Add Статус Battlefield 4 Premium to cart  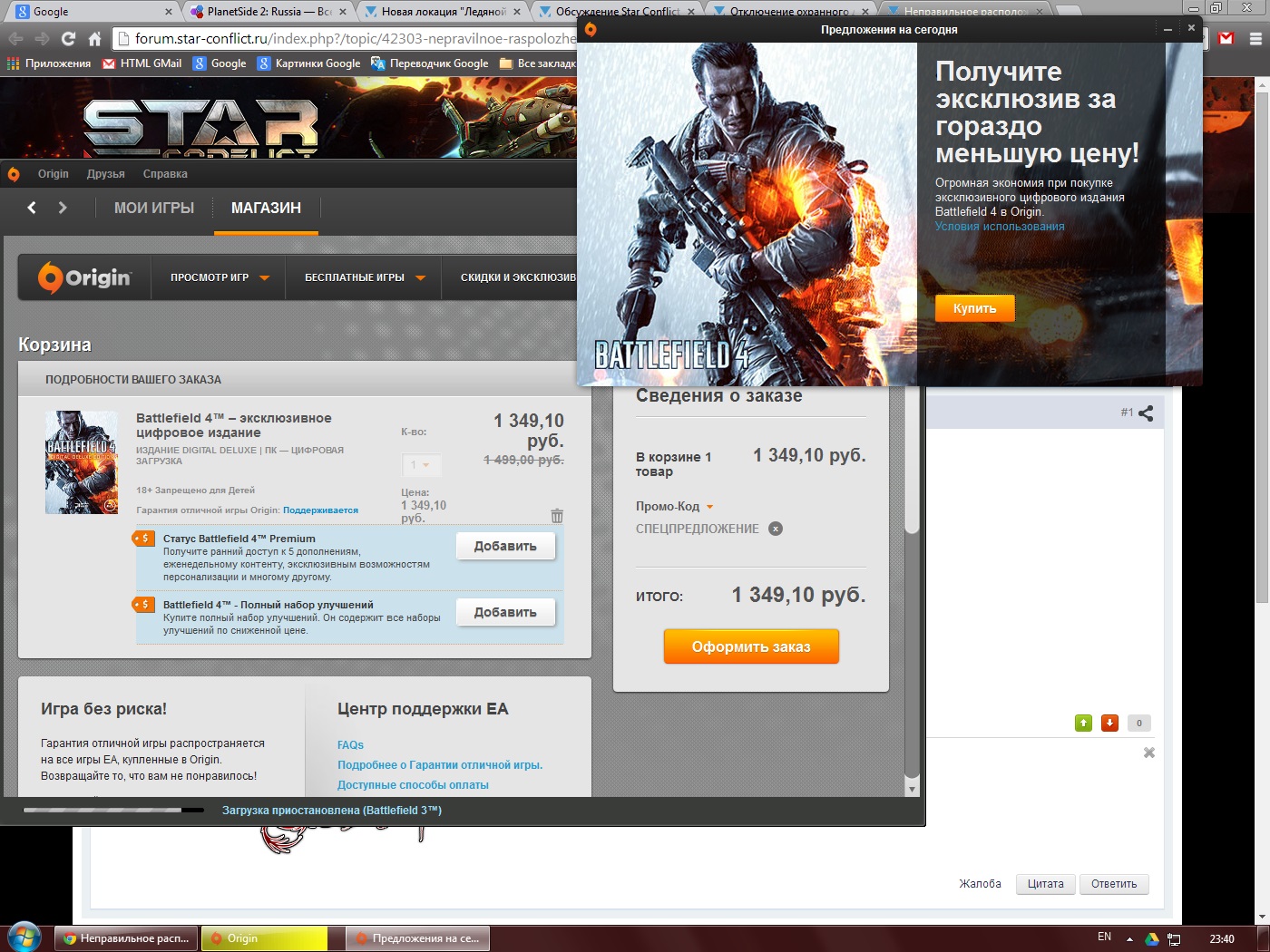coord(505,546)
